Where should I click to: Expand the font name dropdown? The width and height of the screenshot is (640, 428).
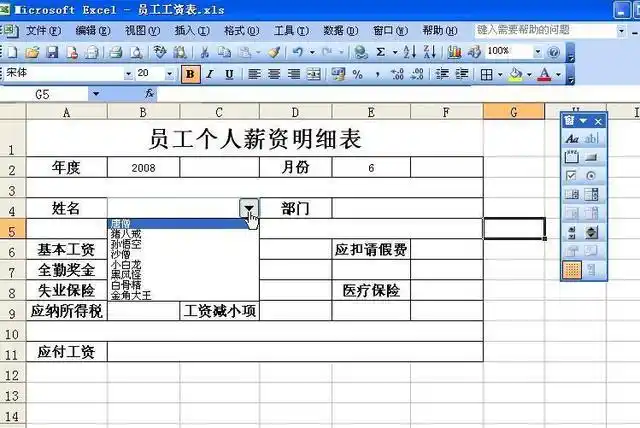click(x=129, y=74)
